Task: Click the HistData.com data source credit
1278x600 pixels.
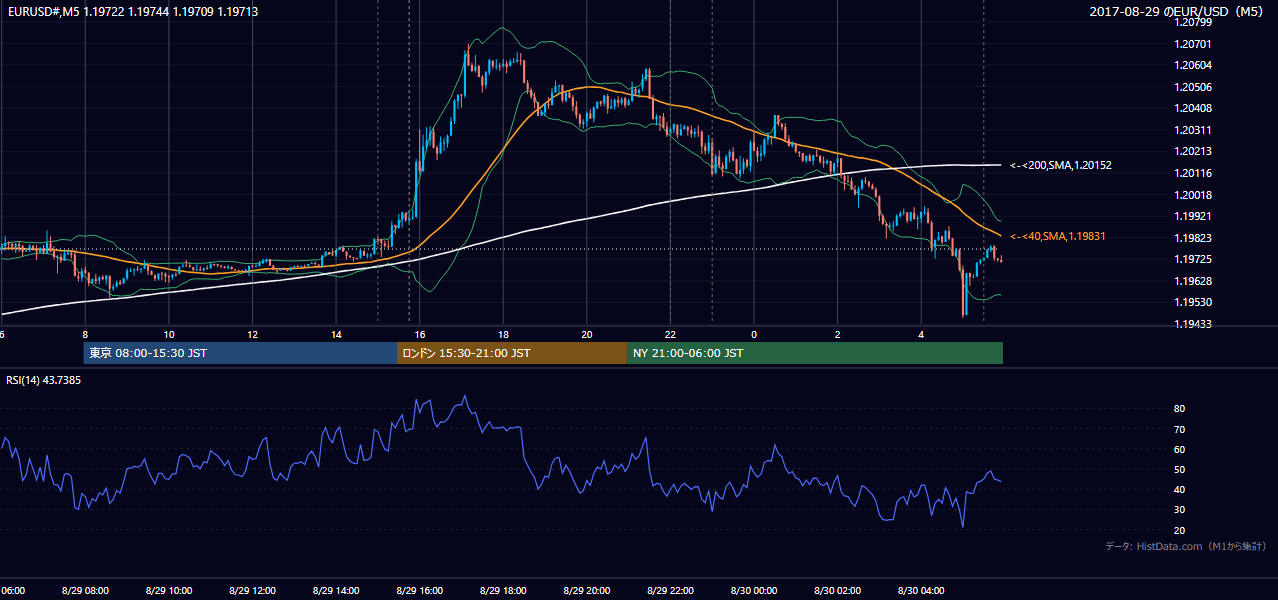Action: coord(1186,546)
